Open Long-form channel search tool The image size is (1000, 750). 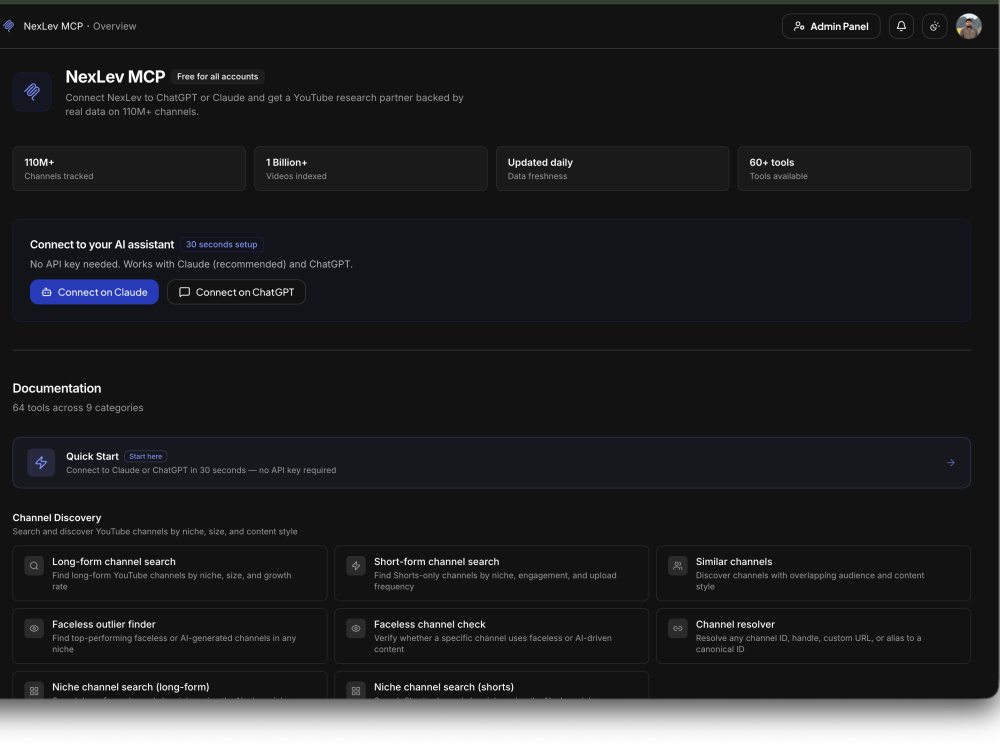(x=170, y=573)
